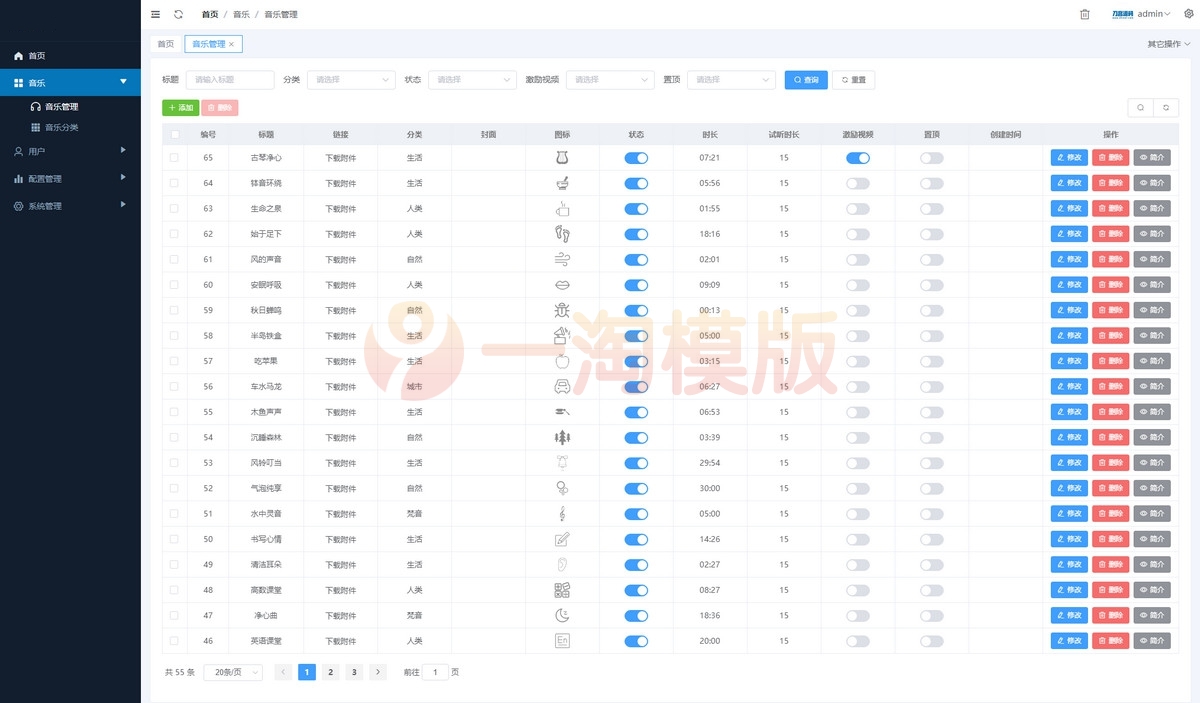Click the search icon button above table
This screenshot has width=1200, height=703.
pyautogui.click(x=1140, y=107)
